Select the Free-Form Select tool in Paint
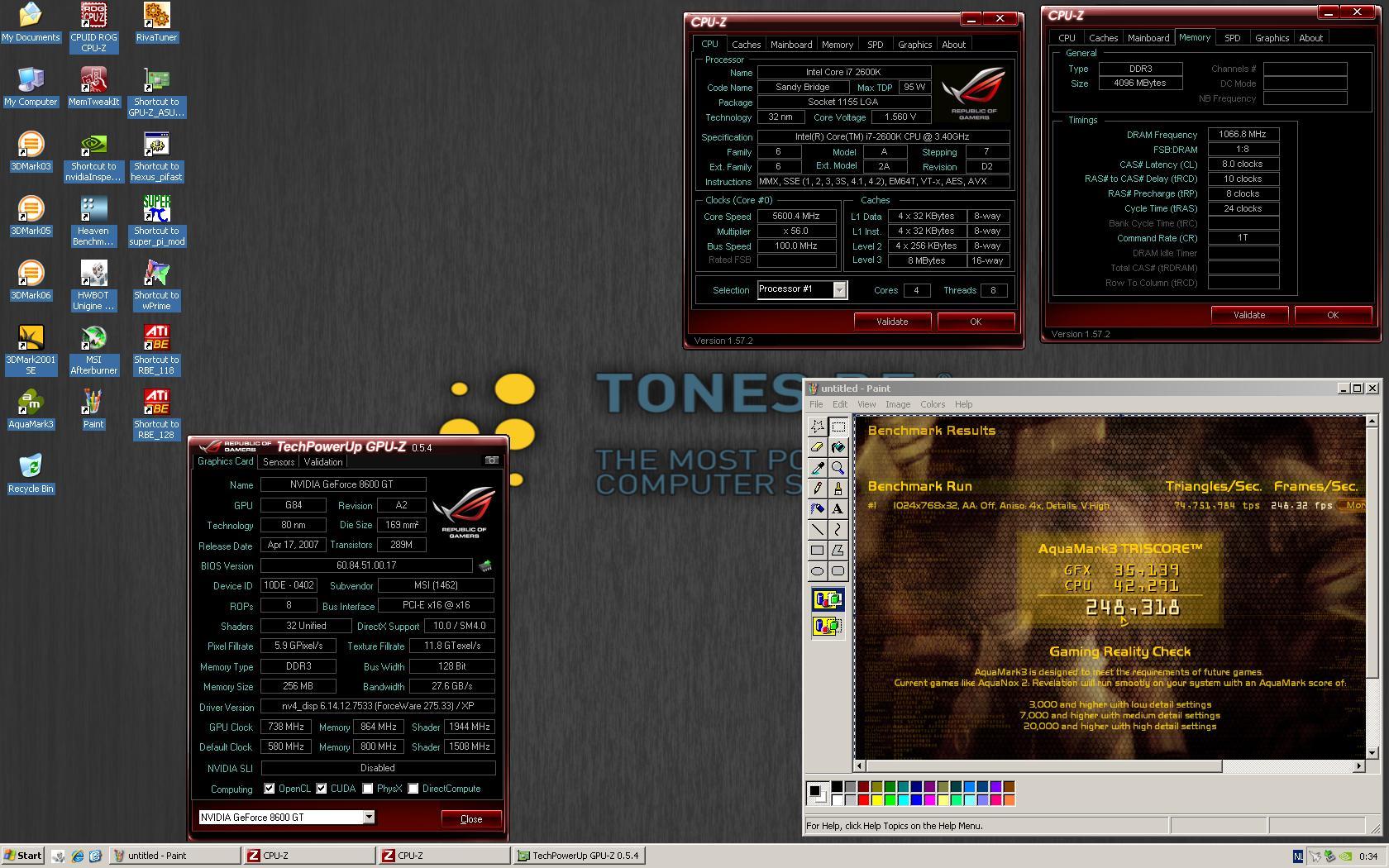The height and width of the screenshot is (868, 1389). pyautogui.click(x=817, y=427)
